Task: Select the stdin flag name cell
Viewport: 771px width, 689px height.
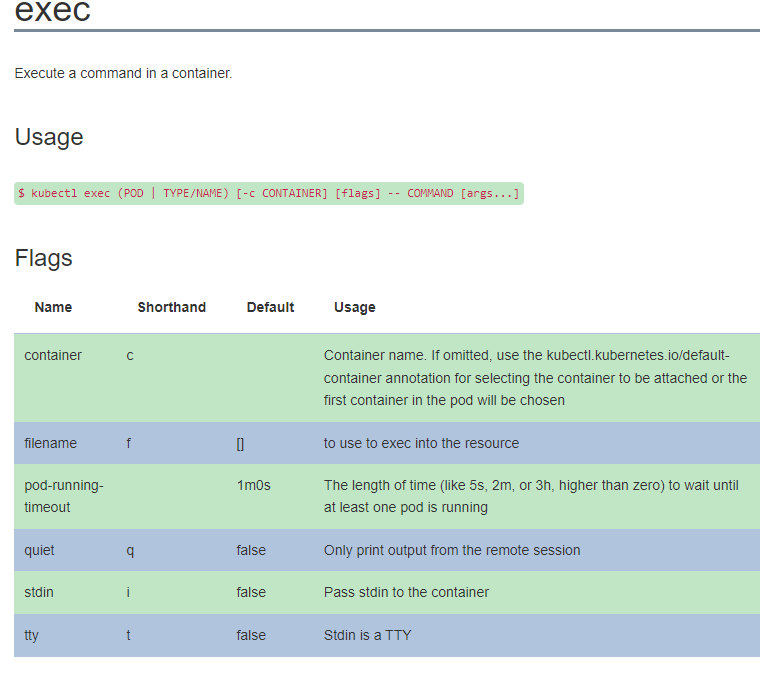Action: (39, 592)
